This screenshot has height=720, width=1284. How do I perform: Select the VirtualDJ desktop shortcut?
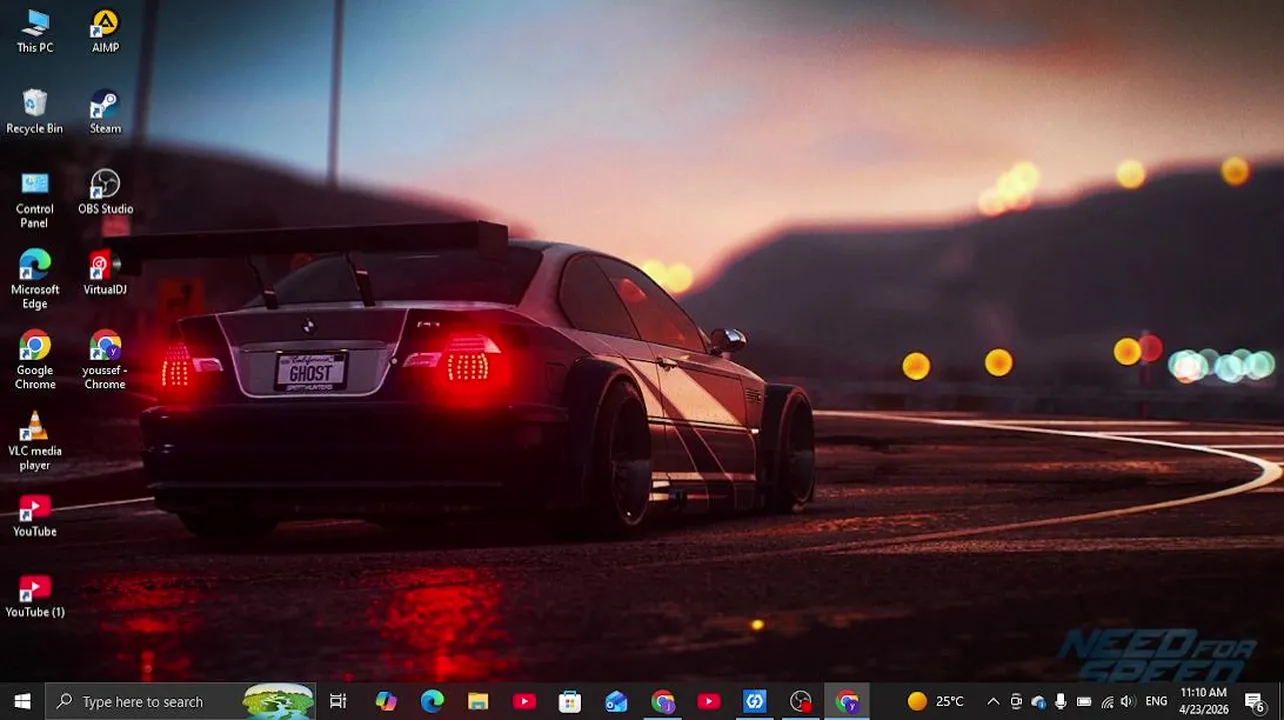pos(105,273)
